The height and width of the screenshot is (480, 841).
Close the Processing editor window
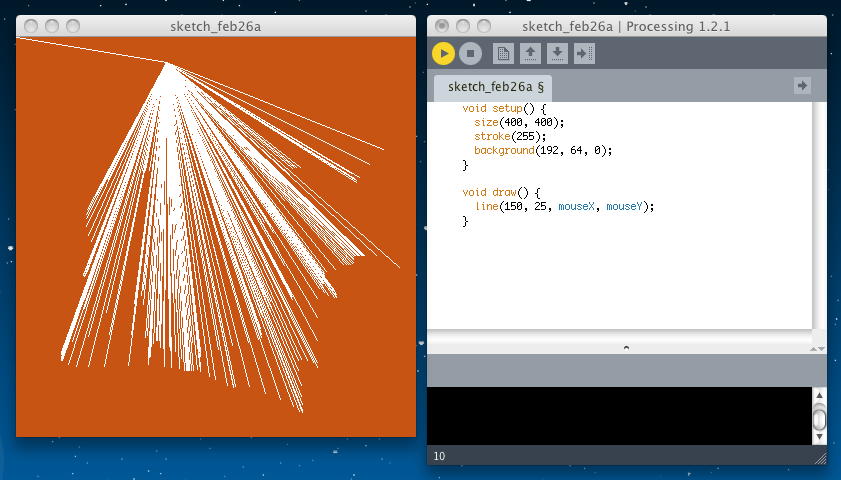tap(442, 26)
